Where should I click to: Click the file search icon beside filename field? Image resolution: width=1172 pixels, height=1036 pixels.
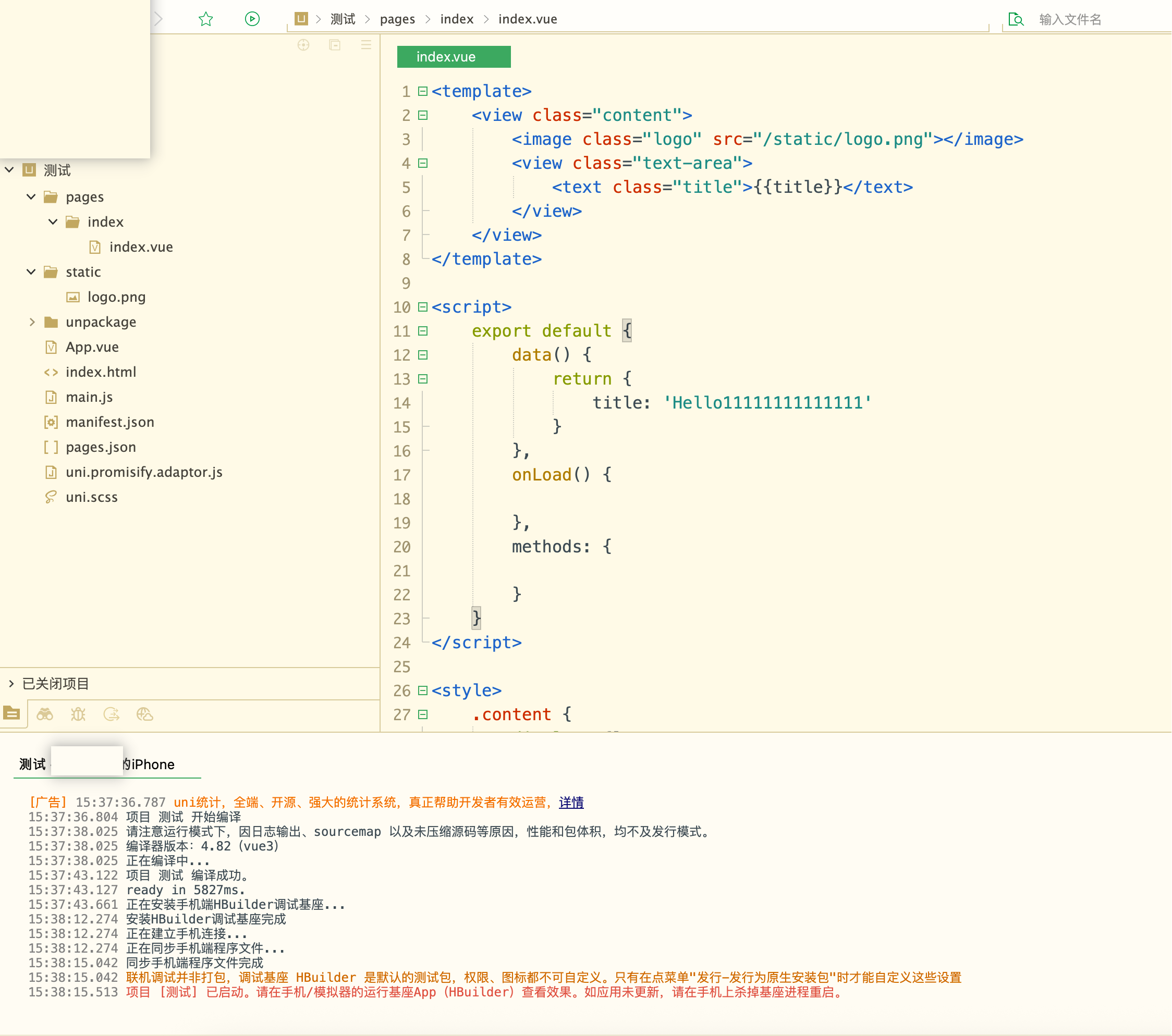tap(1016, 19)
